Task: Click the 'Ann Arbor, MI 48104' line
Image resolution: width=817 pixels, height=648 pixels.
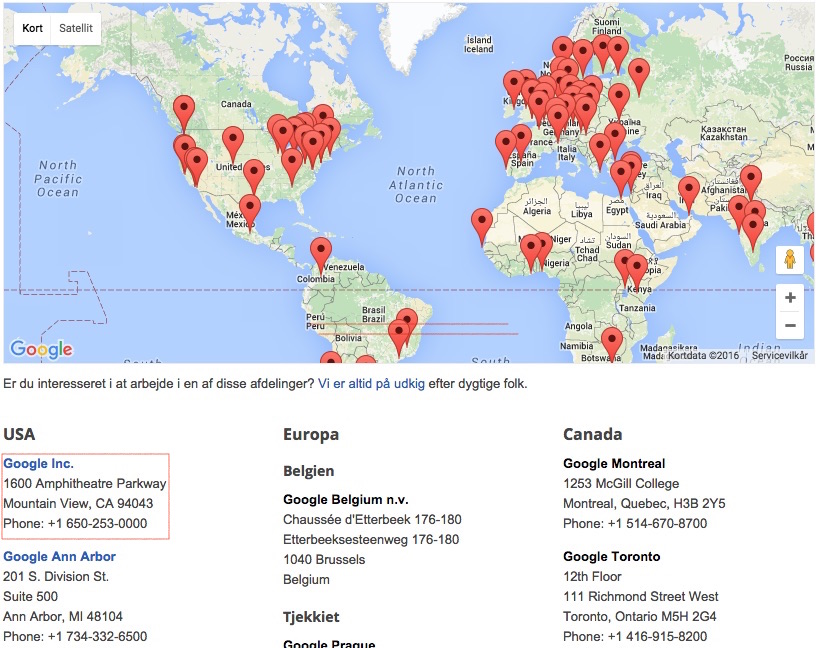Action: [63, 616]
